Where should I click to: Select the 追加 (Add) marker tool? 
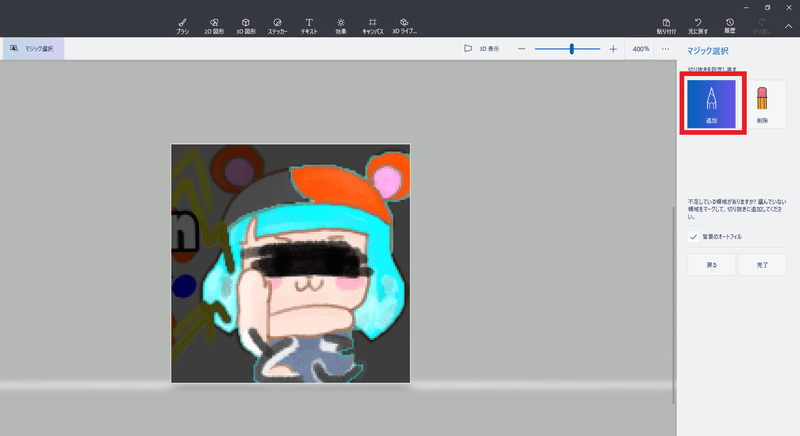(711, 104)
